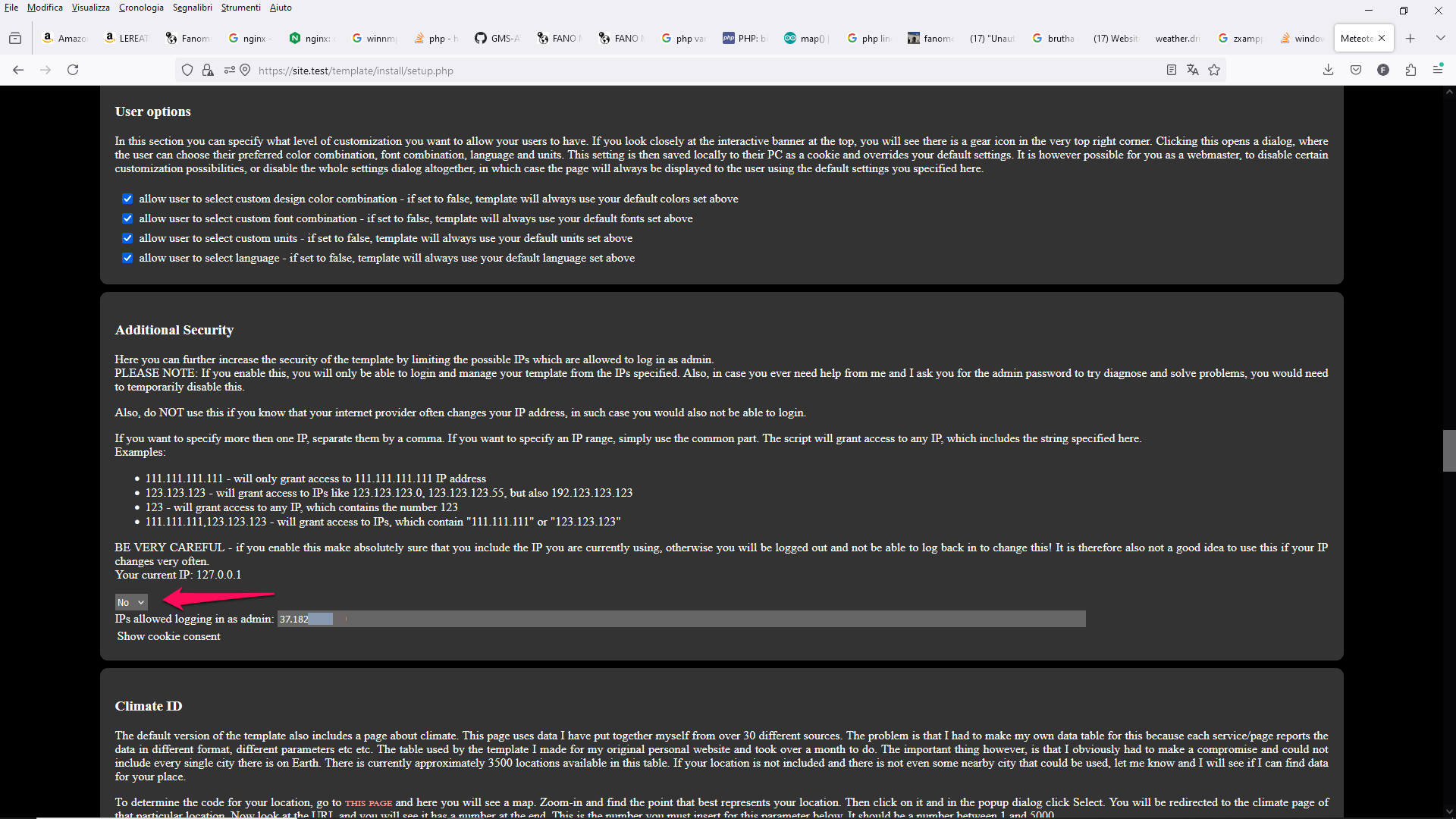This screenshot has width=1456, height=819.
Task: Click the reader view icon in address bar
Action: pos(1171,70)
